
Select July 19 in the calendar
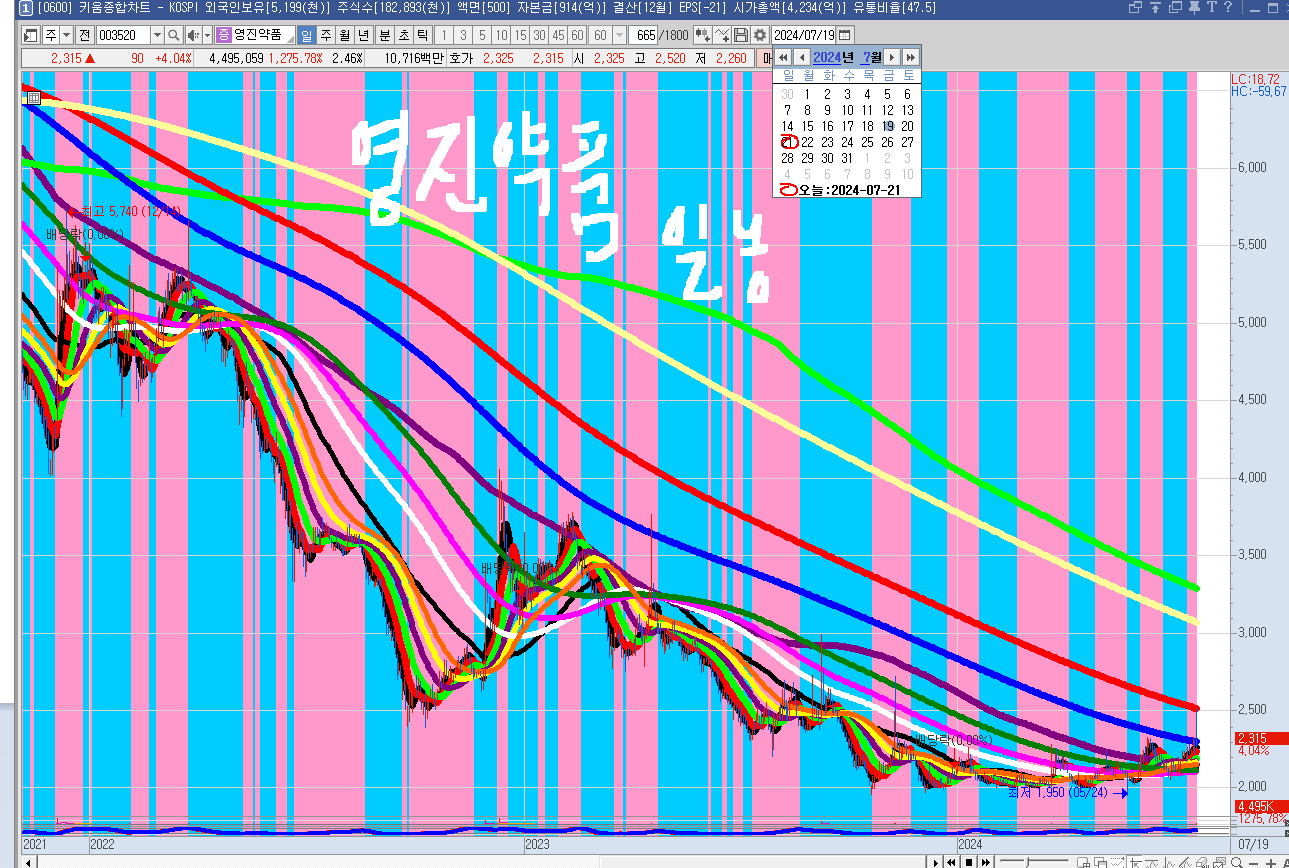887,126
